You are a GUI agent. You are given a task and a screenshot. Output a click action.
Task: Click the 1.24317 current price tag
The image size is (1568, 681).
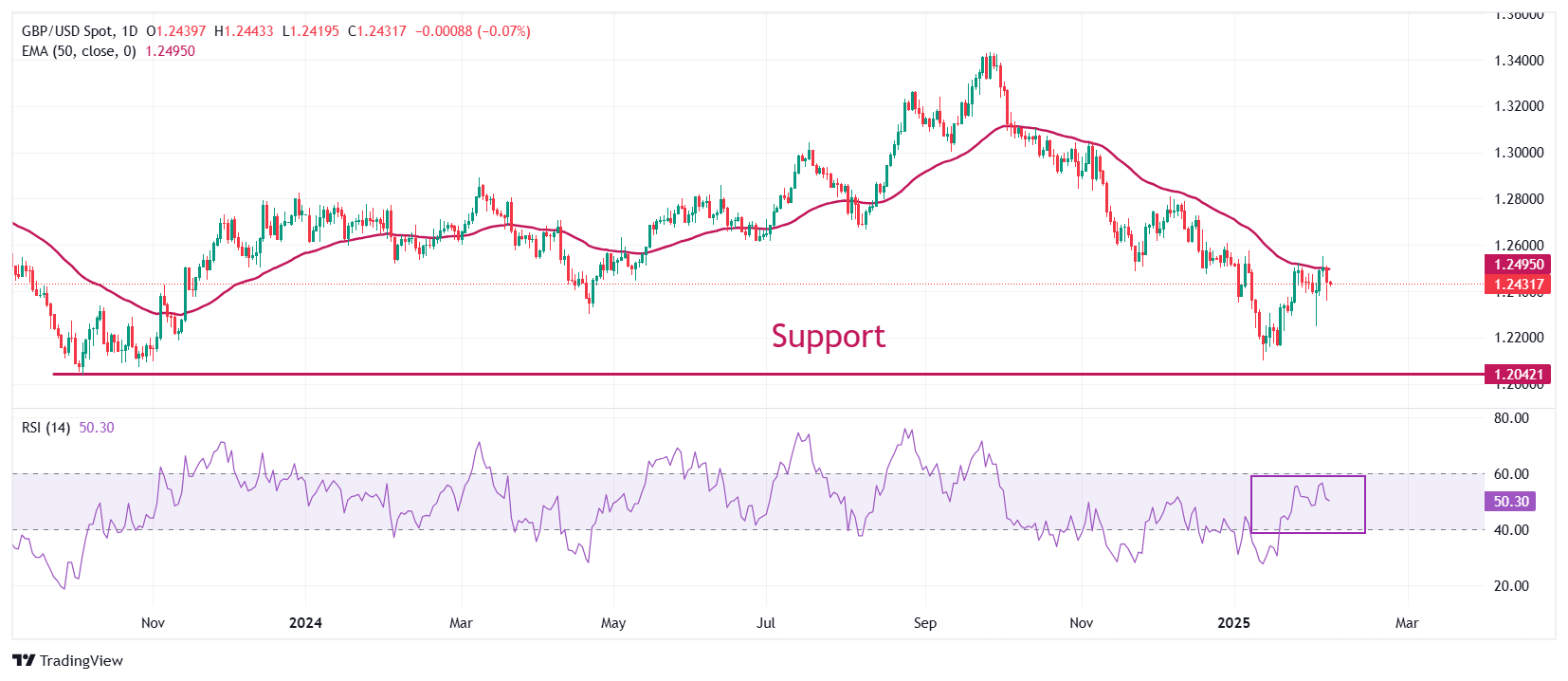pos(1518,284)
